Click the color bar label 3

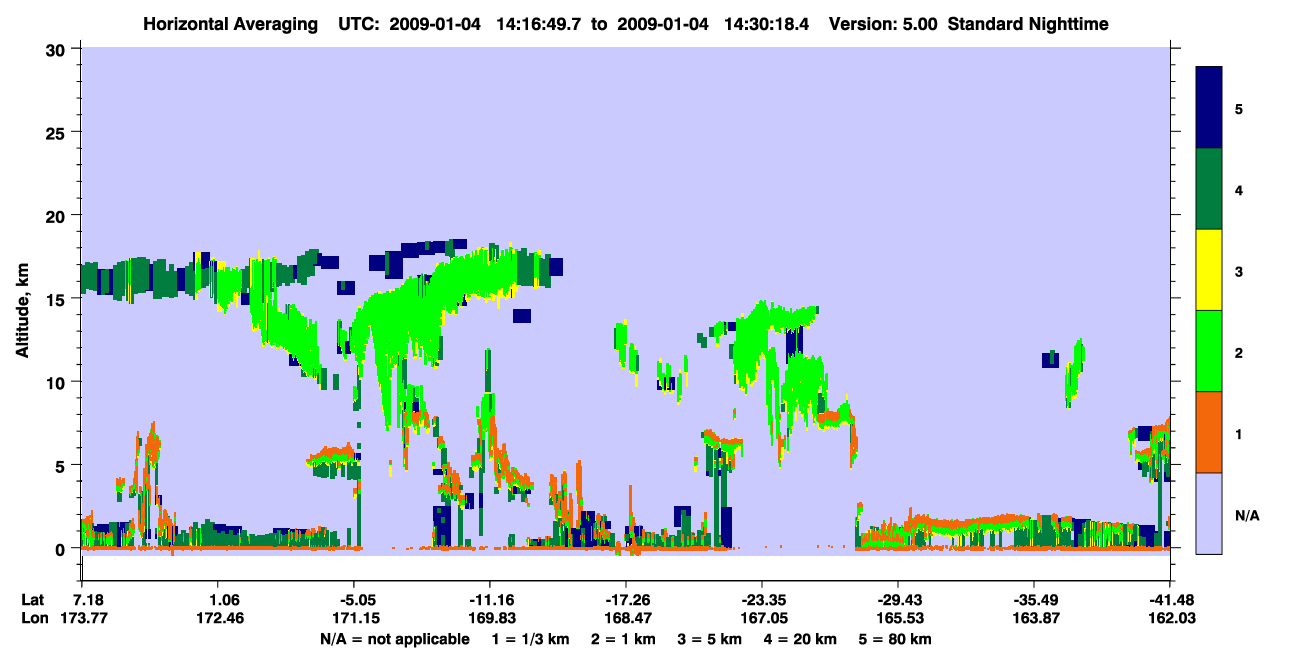[1238, 271]
